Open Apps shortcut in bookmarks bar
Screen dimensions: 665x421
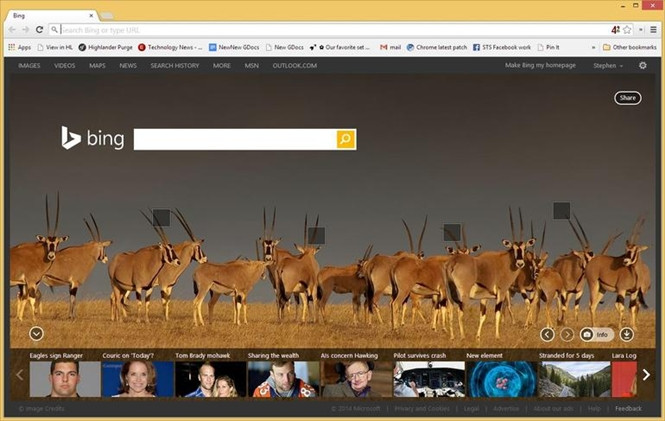tap(19, 47)
